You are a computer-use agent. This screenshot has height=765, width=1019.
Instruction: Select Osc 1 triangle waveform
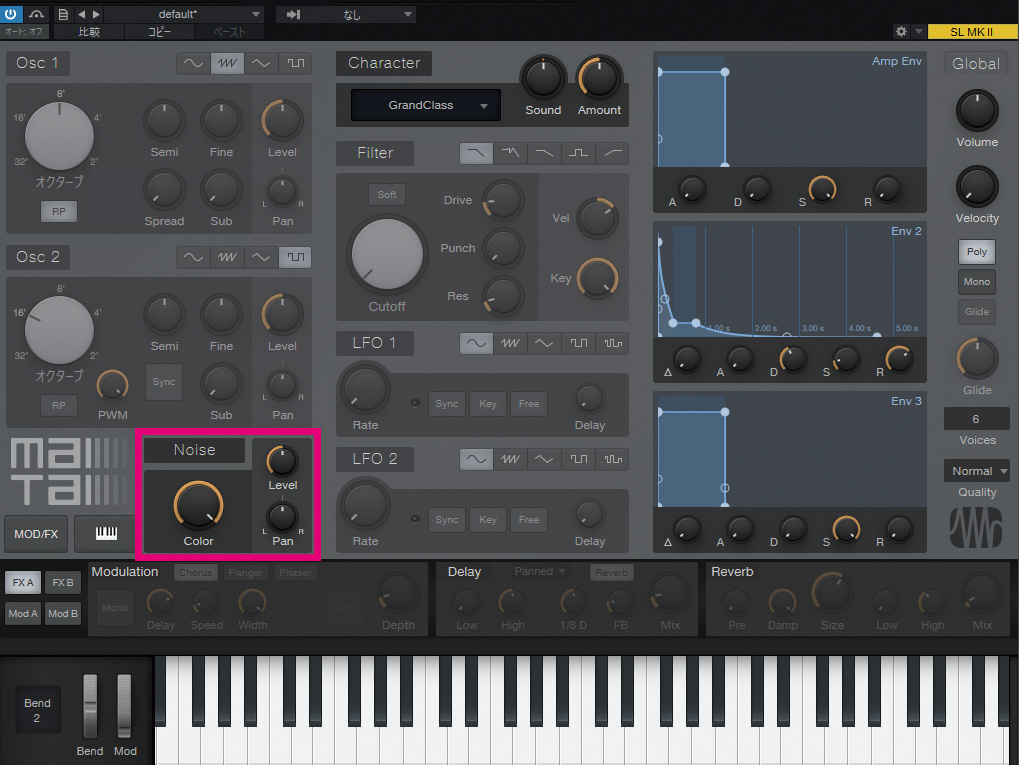click(261, 63)
